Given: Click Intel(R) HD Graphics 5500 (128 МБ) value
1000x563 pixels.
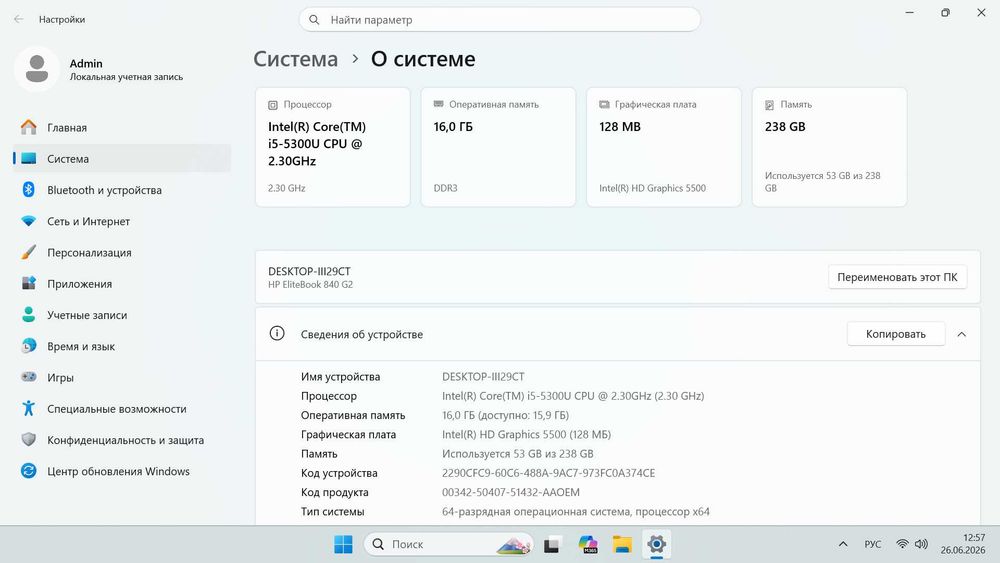Looking at the screenshot, I should 526,434.
